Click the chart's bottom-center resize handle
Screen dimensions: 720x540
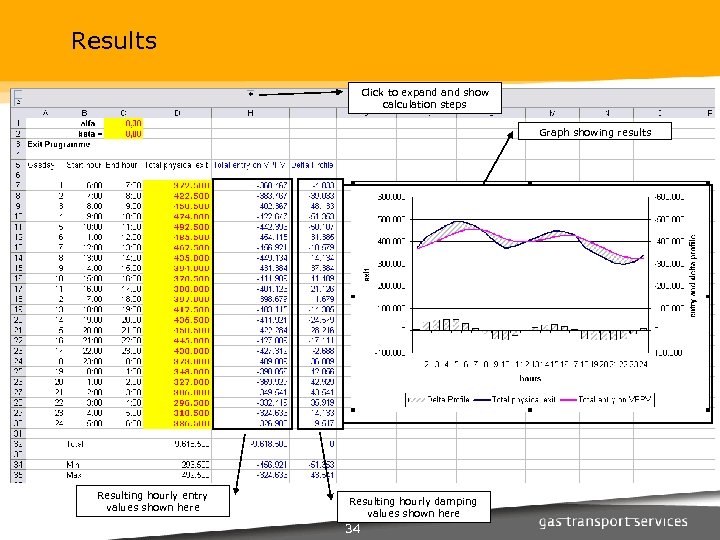[x=530, y=410]
